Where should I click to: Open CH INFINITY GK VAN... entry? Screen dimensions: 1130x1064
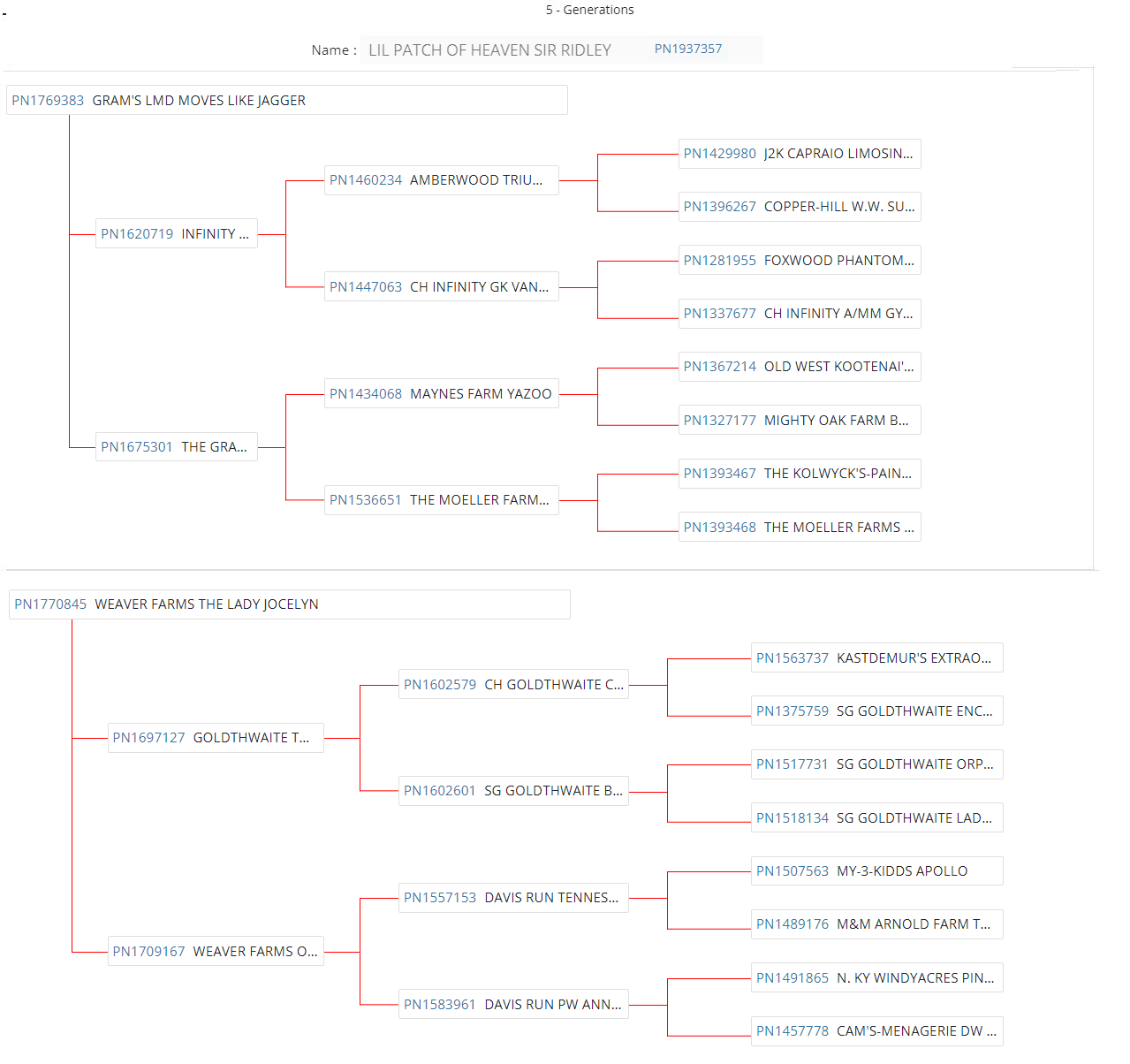pos(440,287)
